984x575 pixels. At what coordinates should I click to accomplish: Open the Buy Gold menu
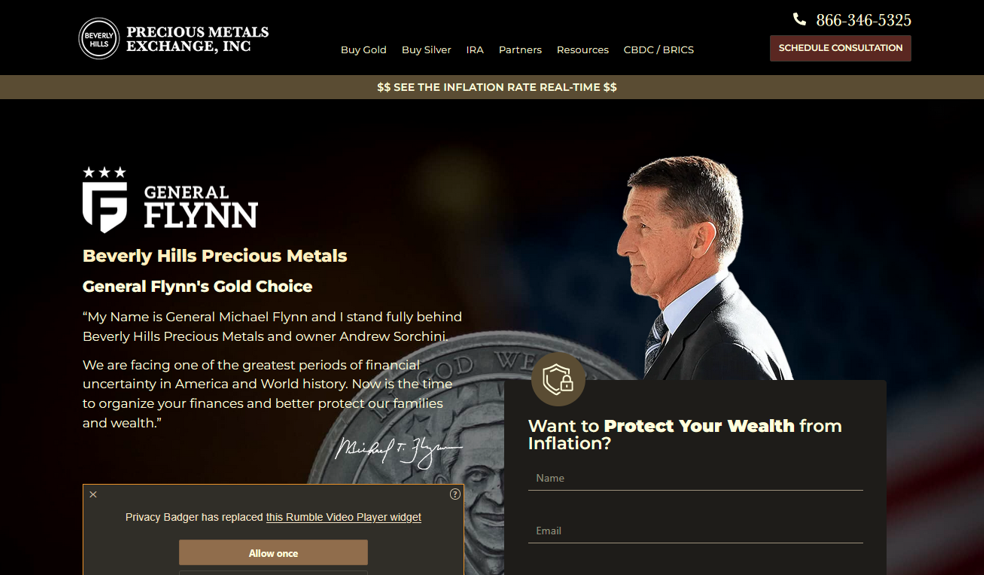click(363, 50)
